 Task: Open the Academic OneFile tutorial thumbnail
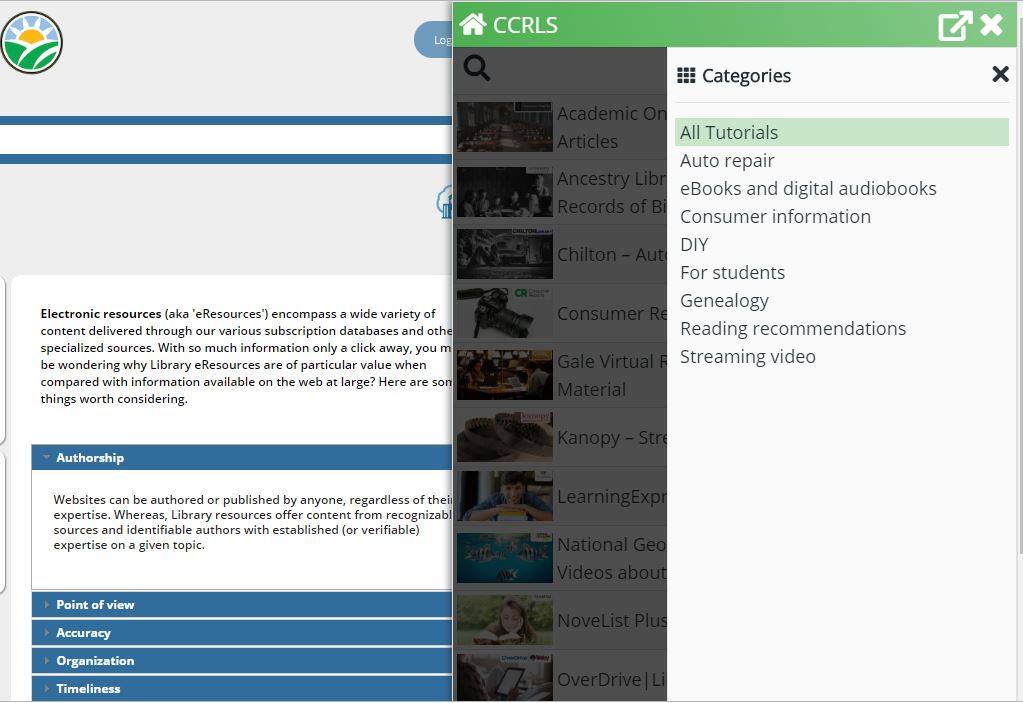coord(505,127)
